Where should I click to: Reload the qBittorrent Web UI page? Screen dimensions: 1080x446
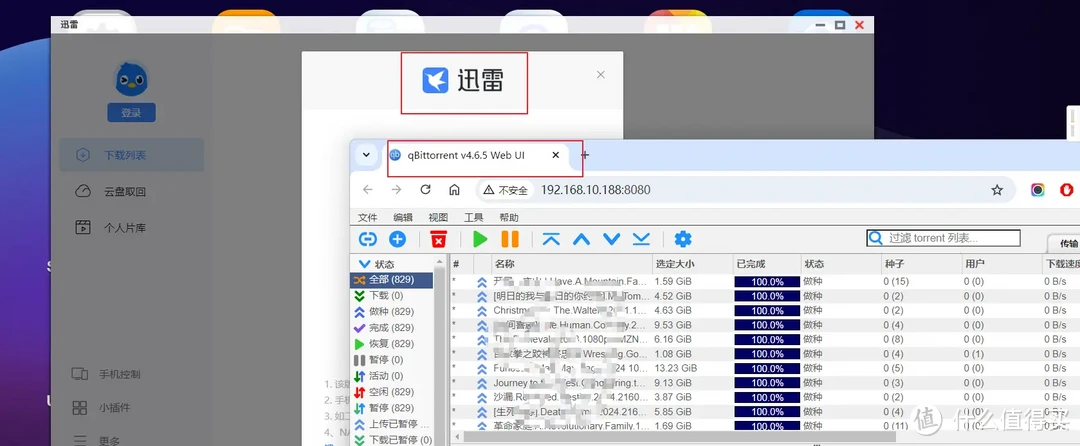tap(425, 190)
